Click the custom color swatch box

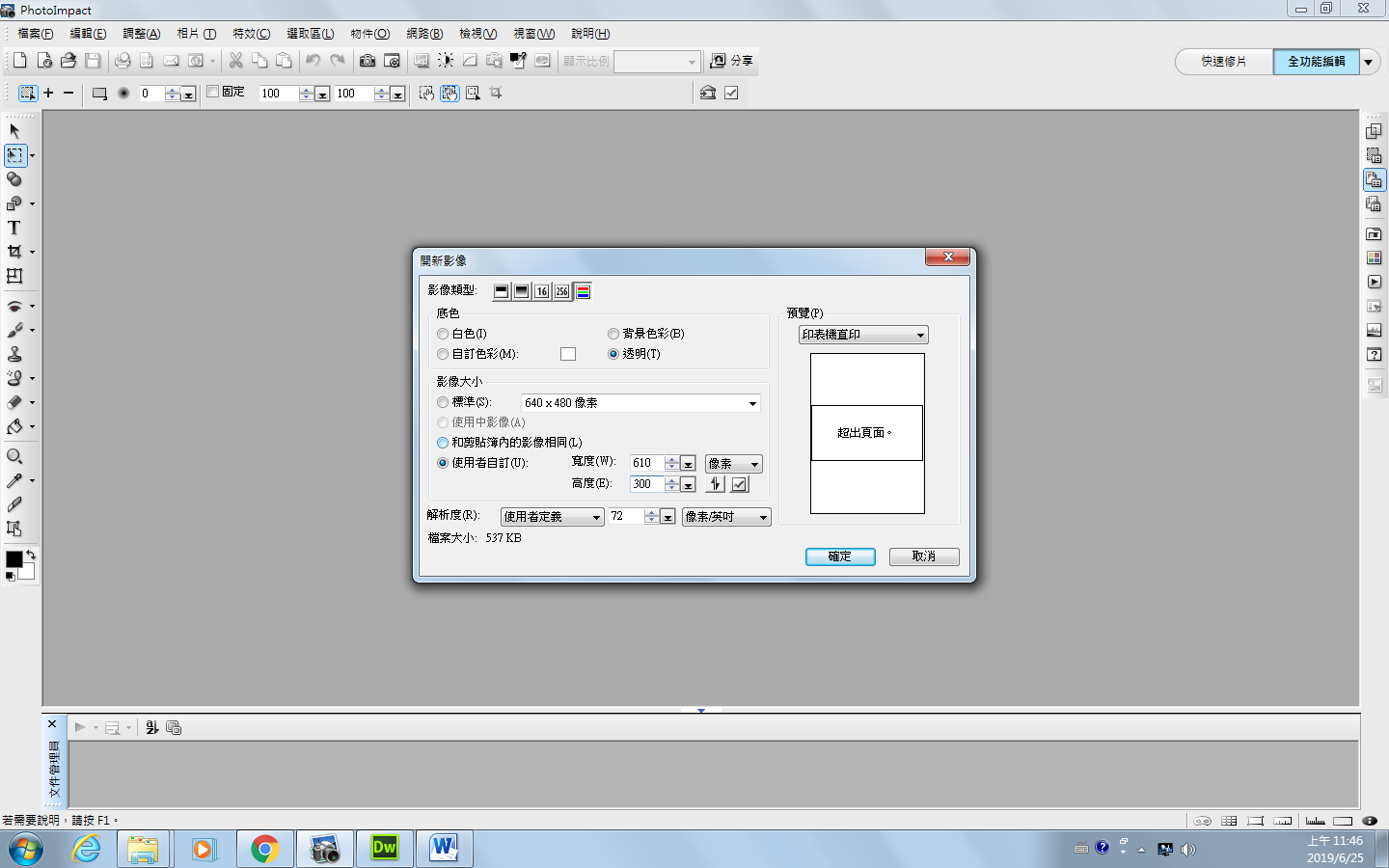pyautogui.click(x=568, y=354)
